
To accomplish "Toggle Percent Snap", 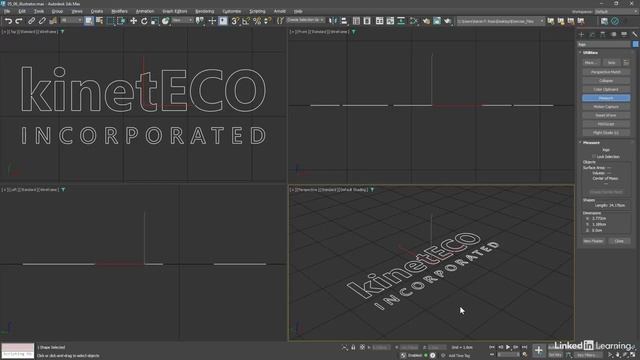I will click(257, 21).
